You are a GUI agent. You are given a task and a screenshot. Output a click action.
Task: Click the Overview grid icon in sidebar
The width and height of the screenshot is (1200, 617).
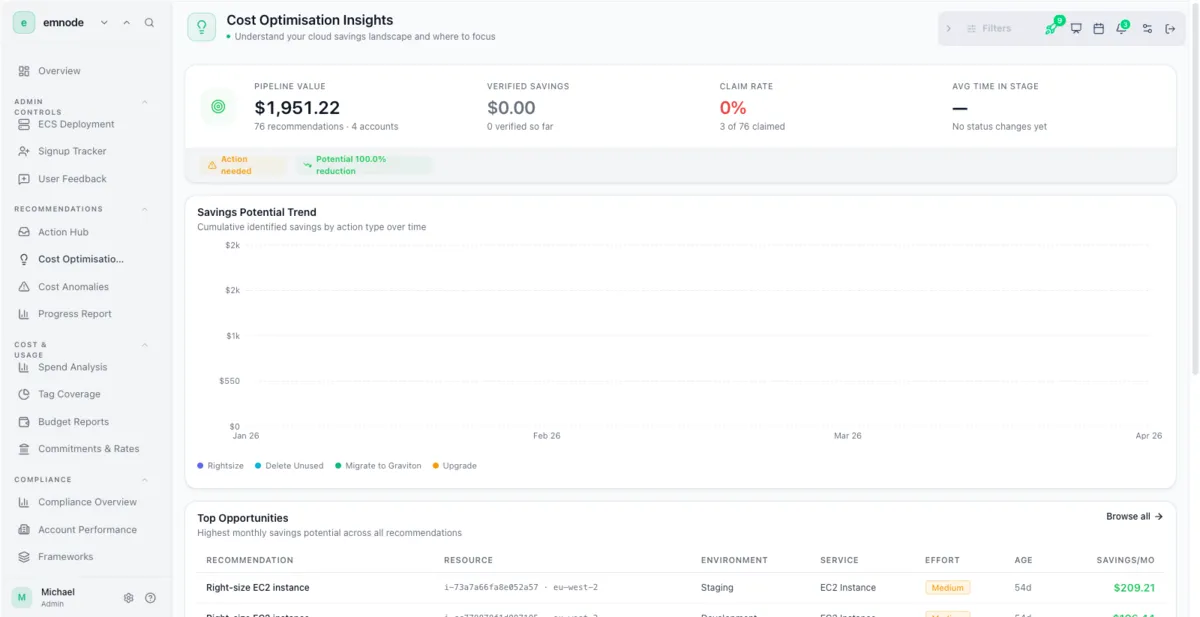[24, 71]
